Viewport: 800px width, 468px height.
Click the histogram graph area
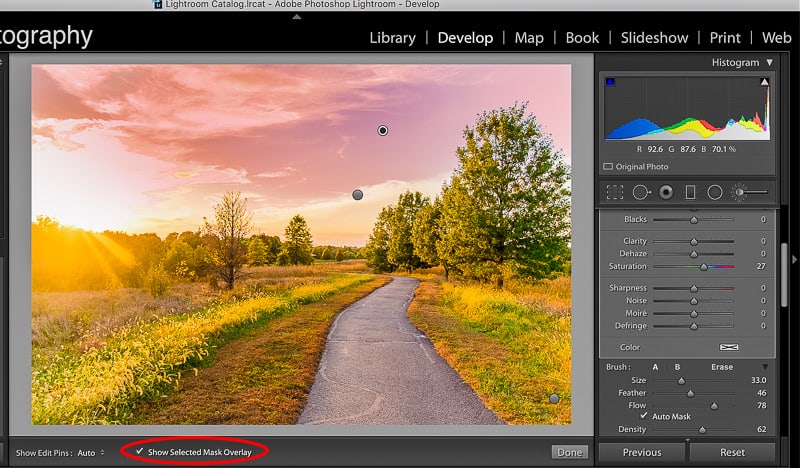[x=687, y=108]
